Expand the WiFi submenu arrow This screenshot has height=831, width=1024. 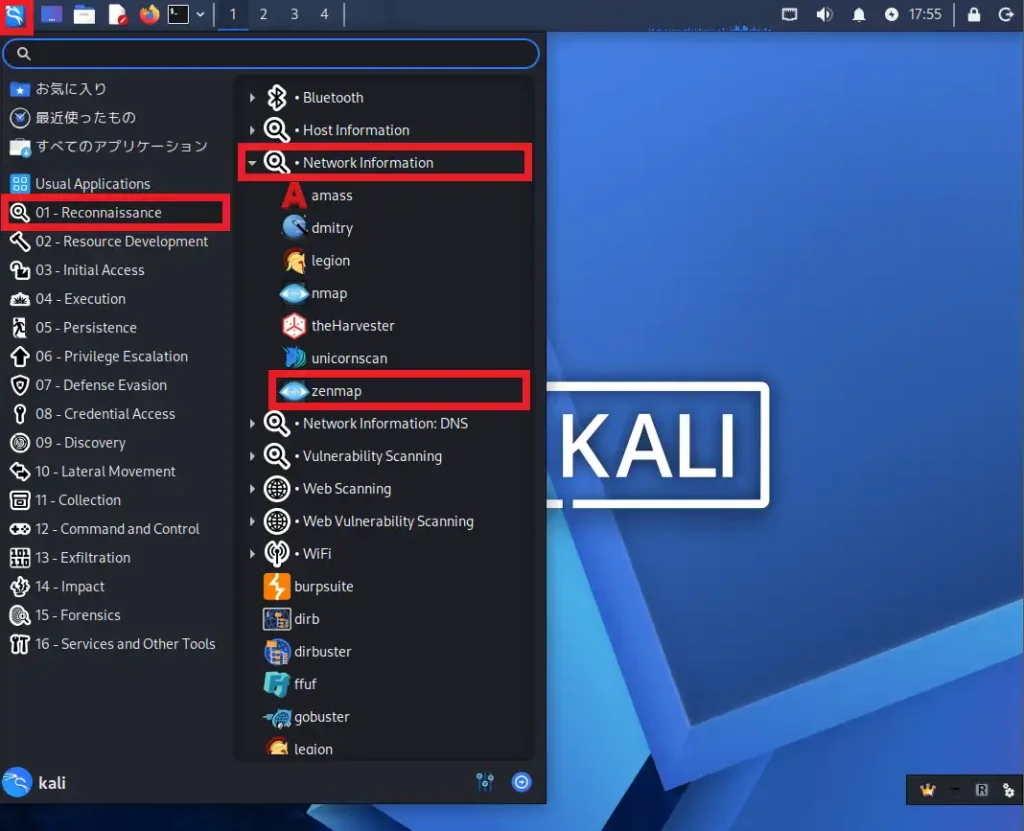pyautogui.click(x=252, y=554)
